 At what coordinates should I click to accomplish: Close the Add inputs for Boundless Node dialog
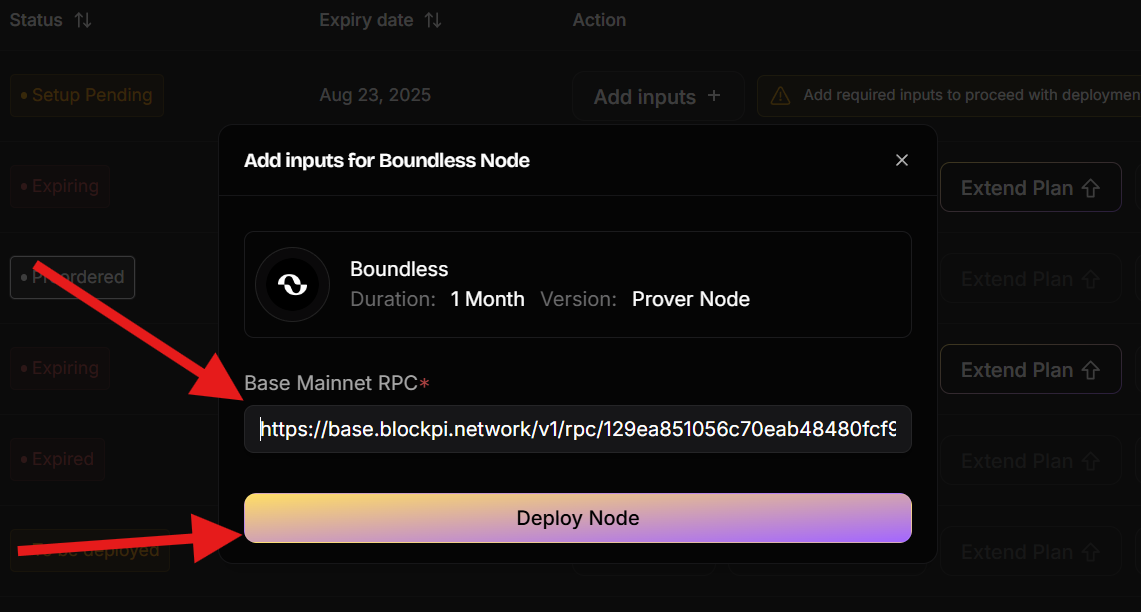902,160
